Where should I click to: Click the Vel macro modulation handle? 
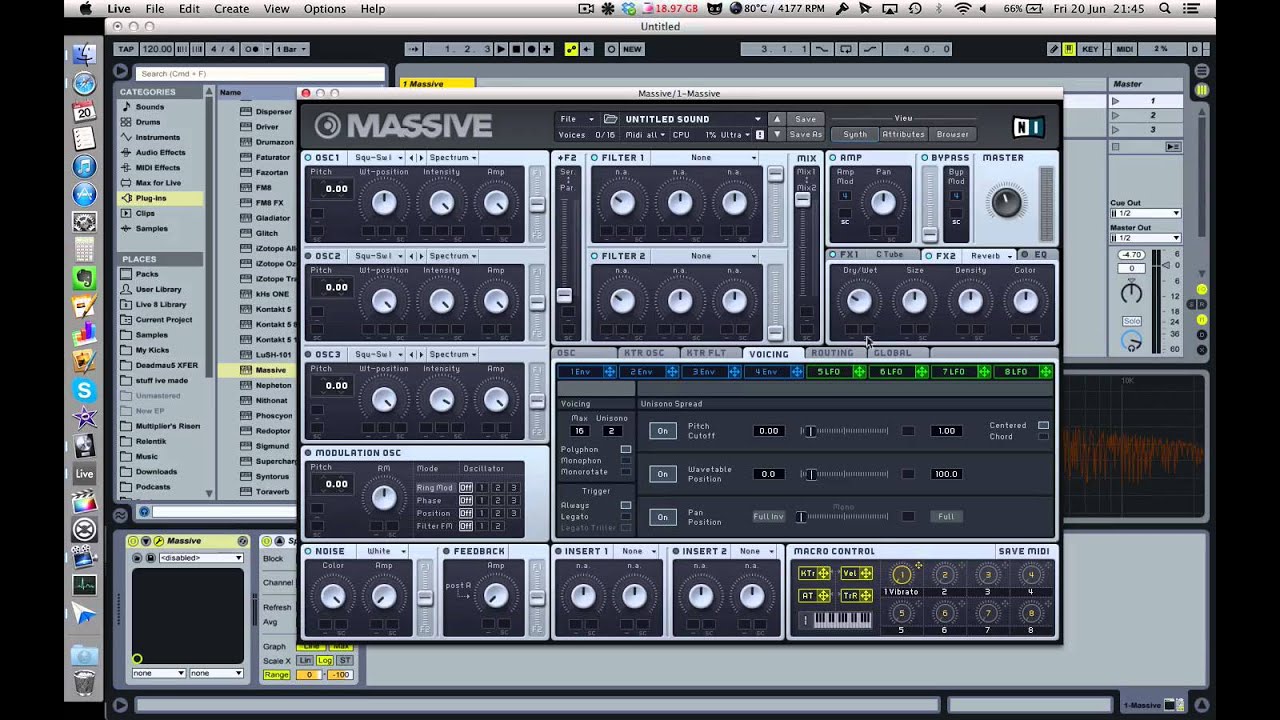pos(865,573)
